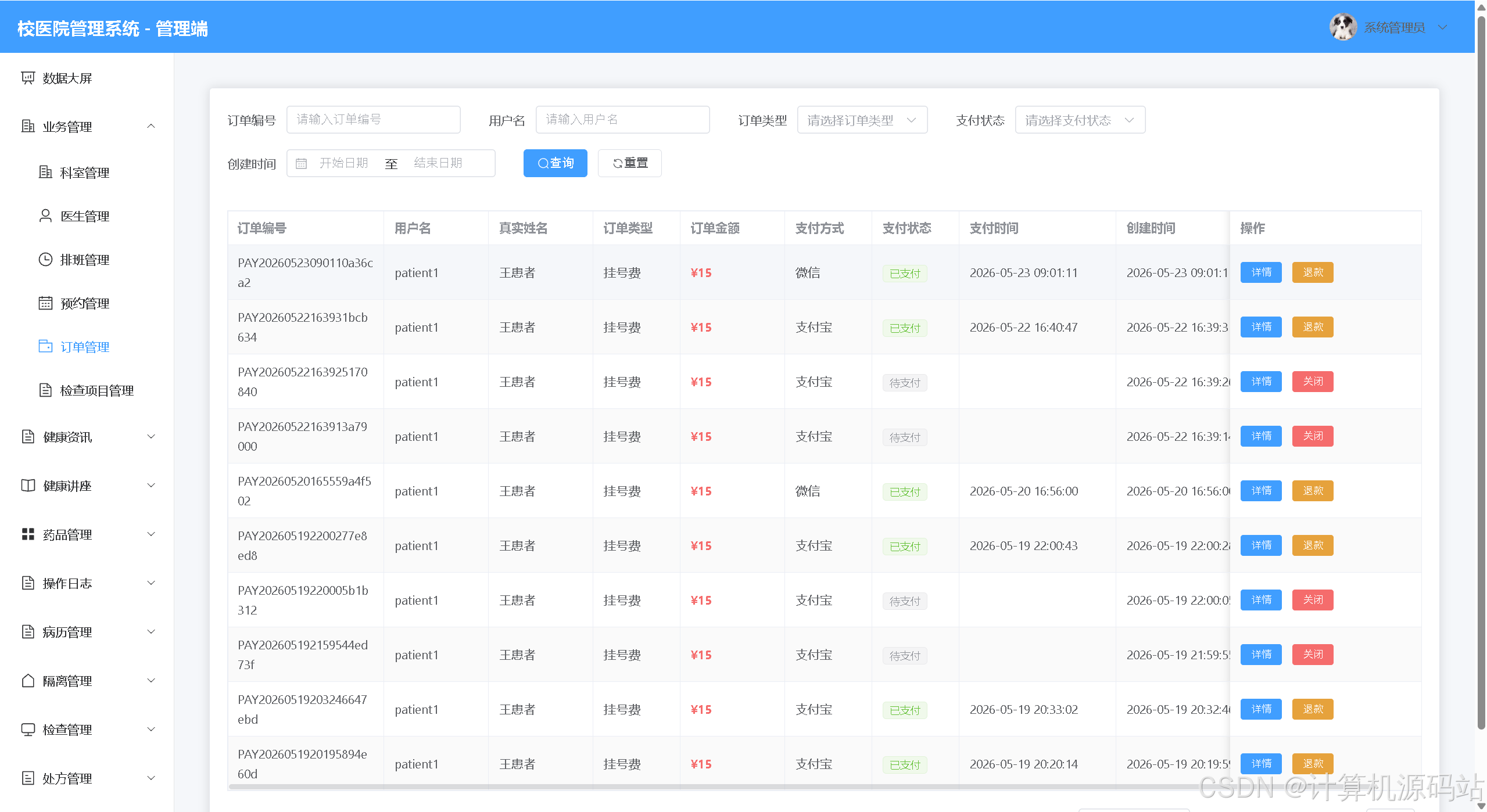The image size is (1487, 812).
Task: Open the 订单类型 dropdown
Action: tap(862, 120)
